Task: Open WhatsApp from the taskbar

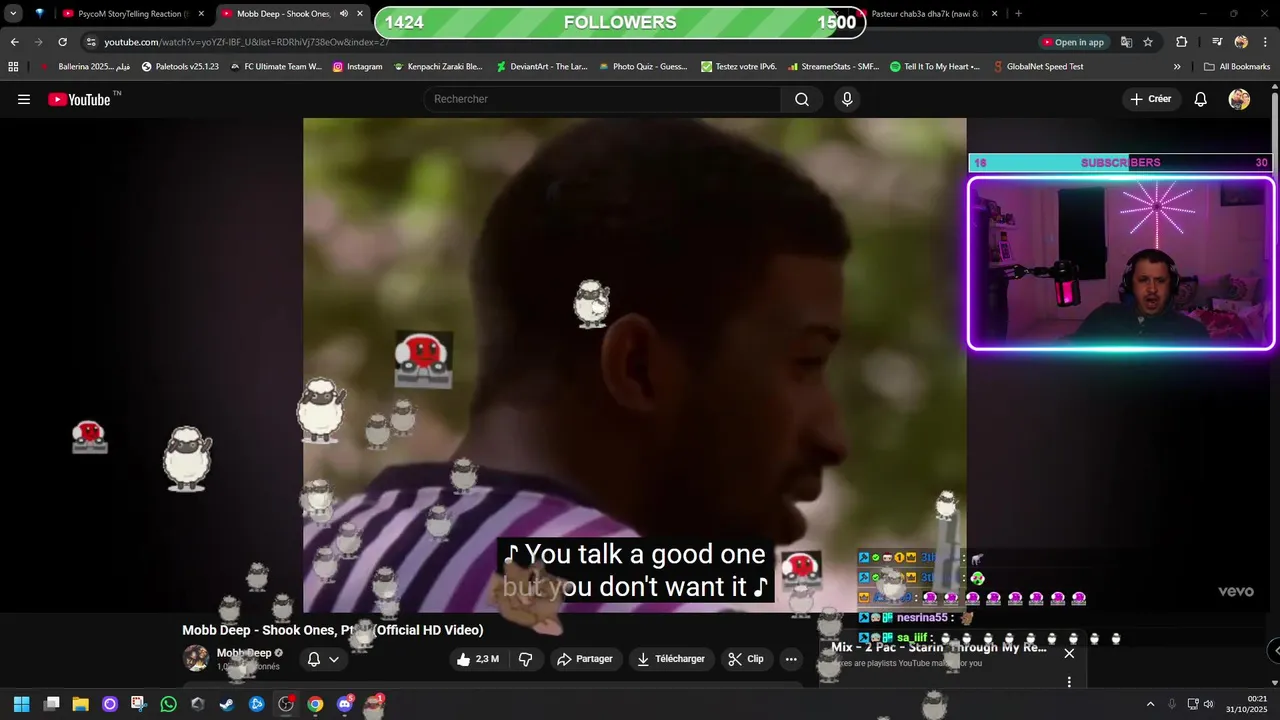Action: 168,704
